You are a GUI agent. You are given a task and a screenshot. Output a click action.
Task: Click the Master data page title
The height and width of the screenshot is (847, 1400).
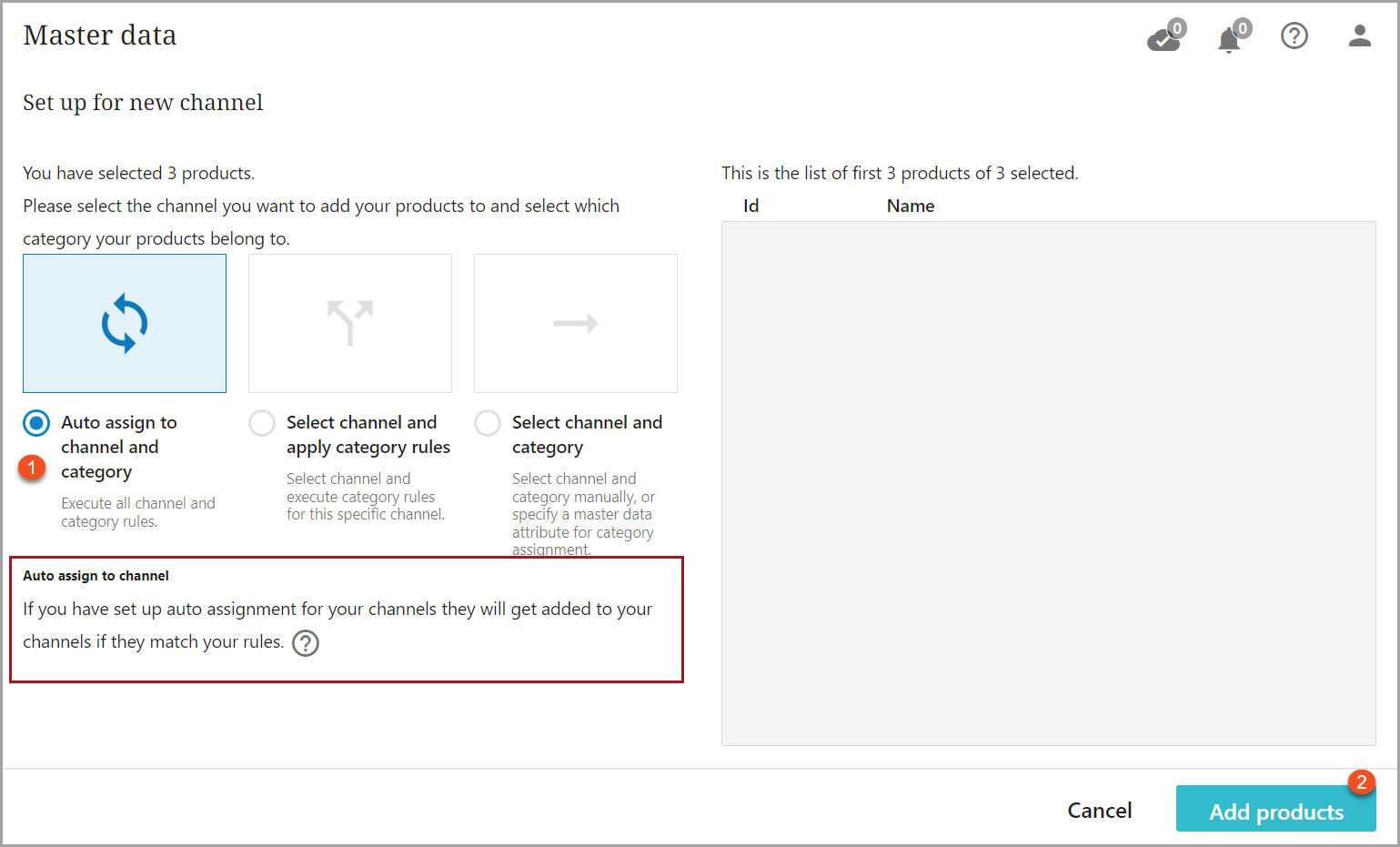(100, 35)
